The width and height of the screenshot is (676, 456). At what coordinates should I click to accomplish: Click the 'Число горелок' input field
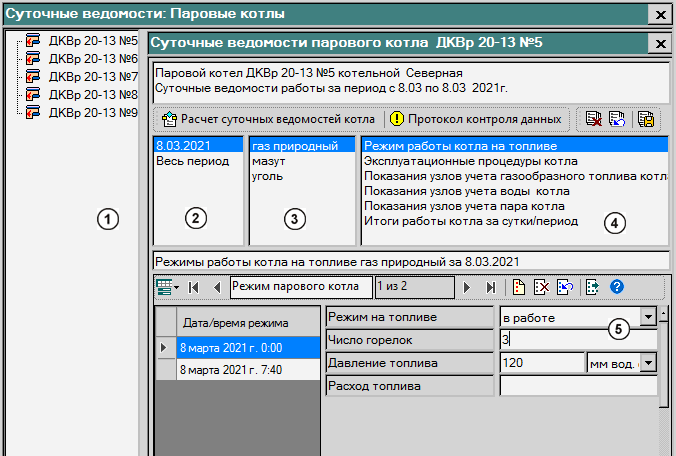577,339
